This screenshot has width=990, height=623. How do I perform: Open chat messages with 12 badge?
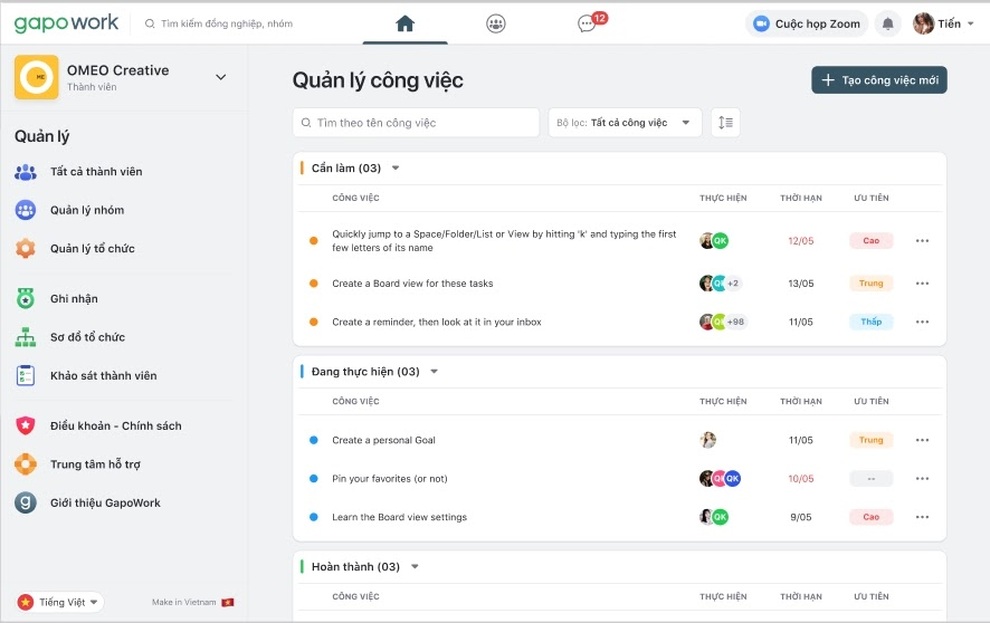coord(591,23)
